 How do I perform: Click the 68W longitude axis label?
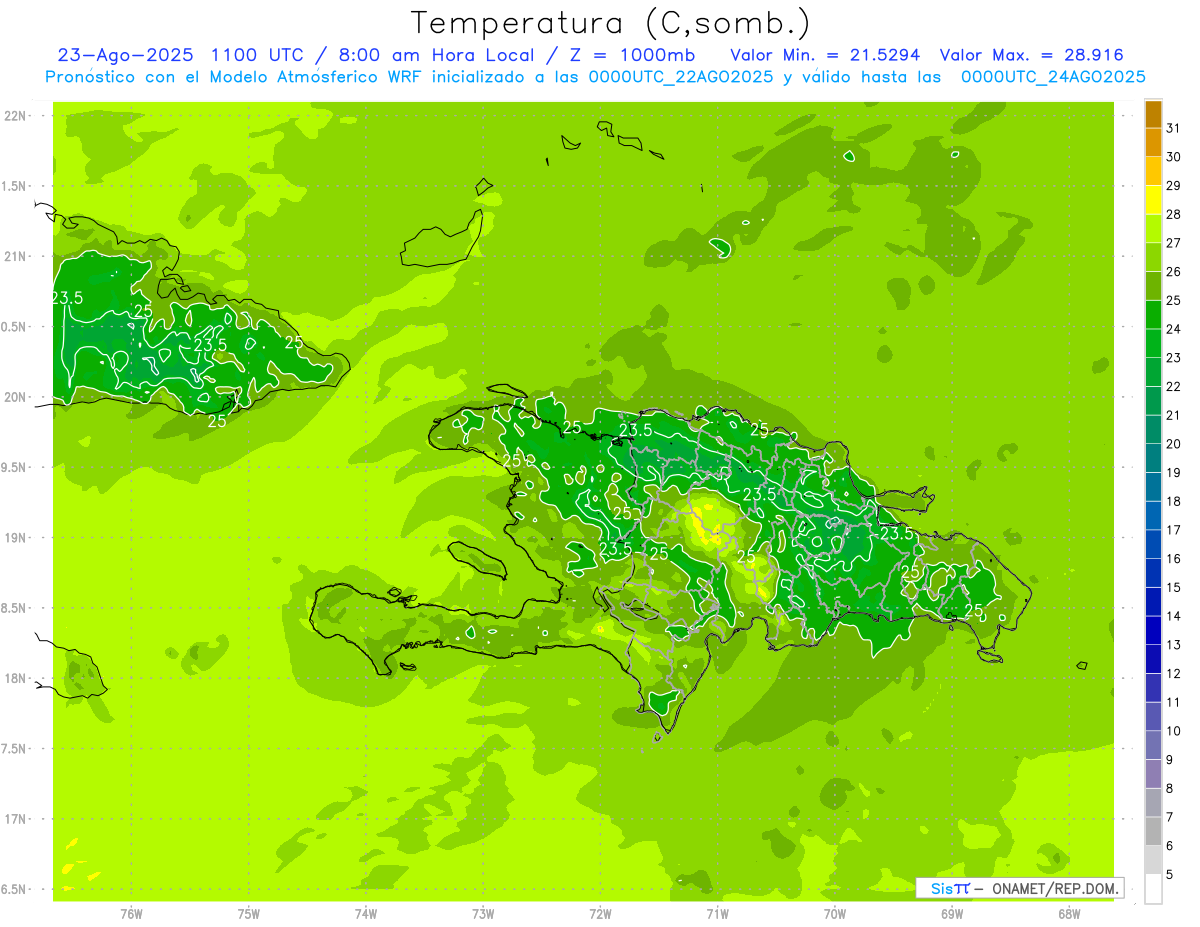[x=1069, y=913]
